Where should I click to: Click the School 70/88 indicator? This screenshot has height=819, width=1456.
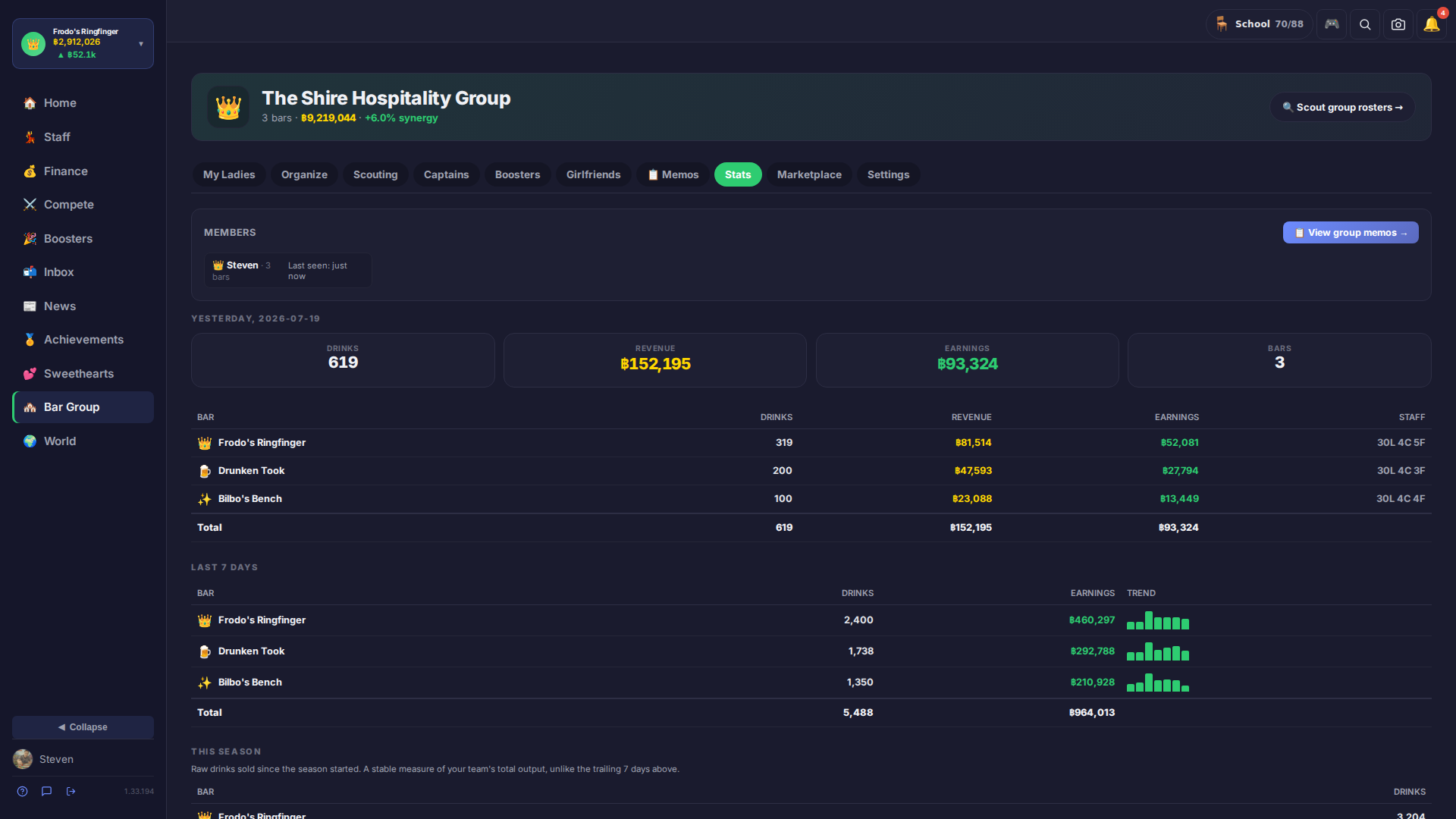[x=1259, y=24]
